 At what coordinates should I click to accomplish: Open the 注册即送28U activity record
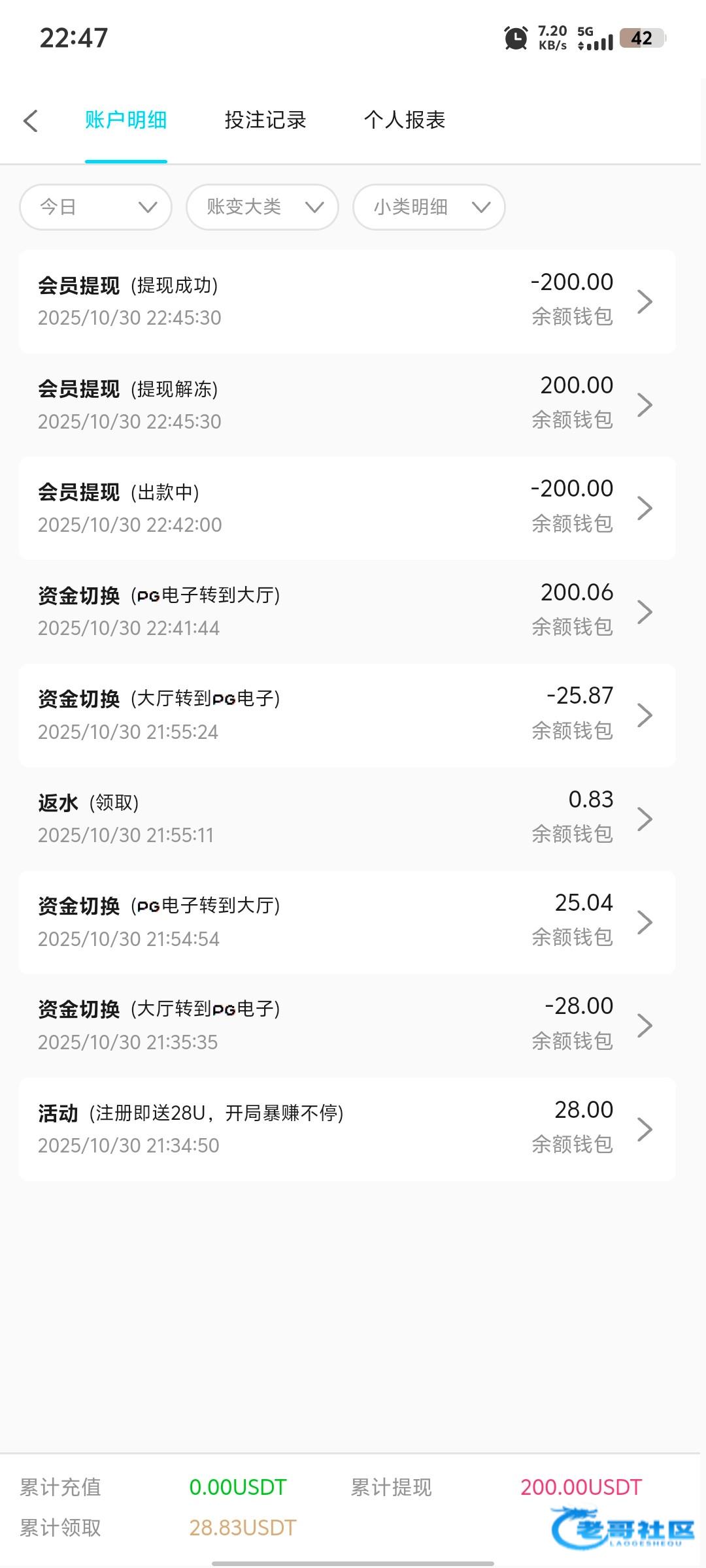346,1129
